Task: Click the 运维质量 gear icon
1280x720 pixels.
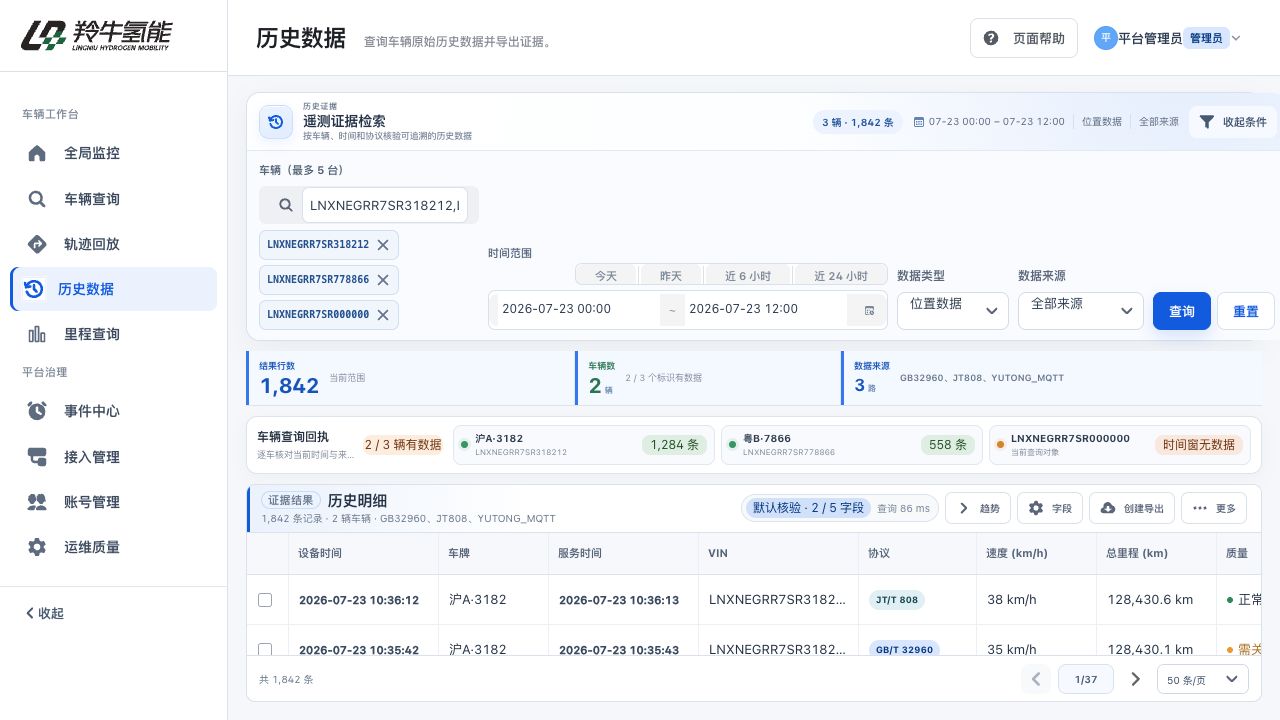Action: (x=37, y=547)
